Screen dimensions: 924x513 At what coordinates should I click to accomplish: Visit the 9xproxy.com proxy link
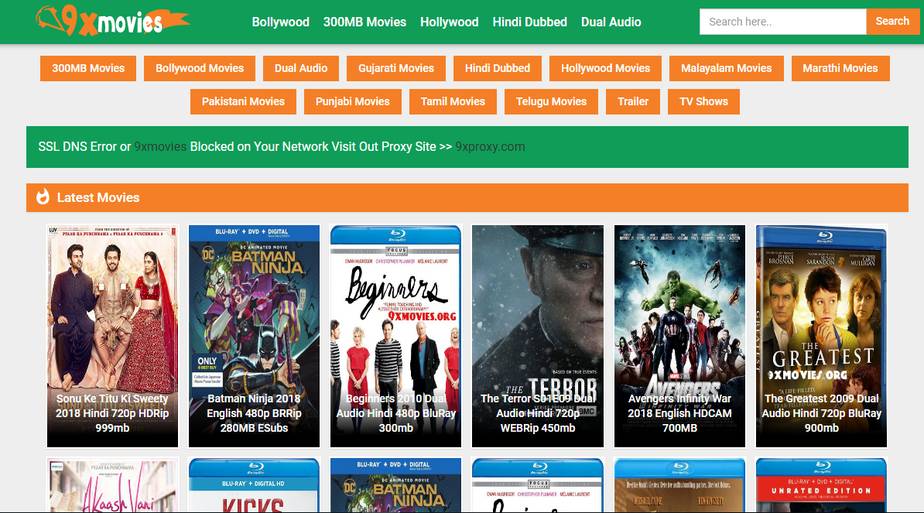[490, 147]
